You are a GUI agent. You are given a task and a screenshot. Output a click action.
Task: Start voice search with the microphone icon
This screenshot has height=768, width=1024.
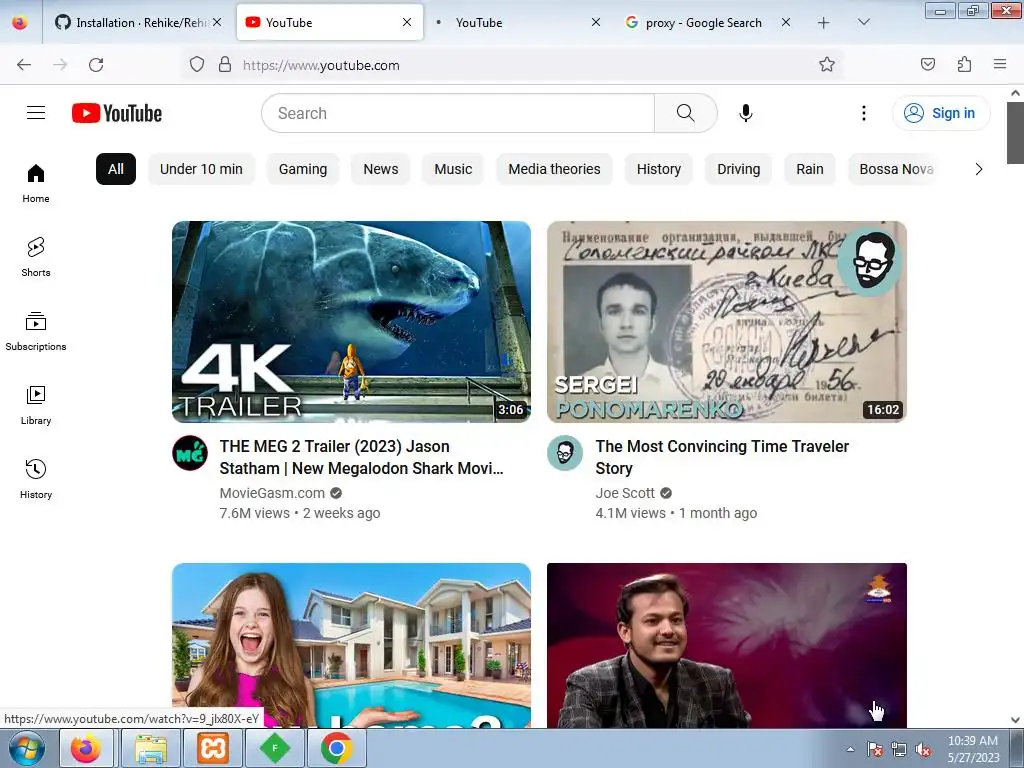(745, 113)
